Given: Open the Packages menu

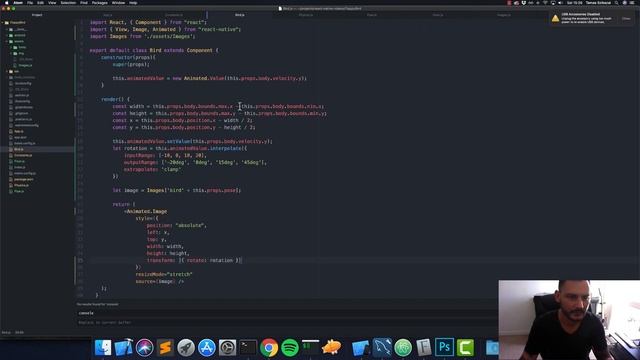Looking at the screenshot, I should [x=100, y=3].
